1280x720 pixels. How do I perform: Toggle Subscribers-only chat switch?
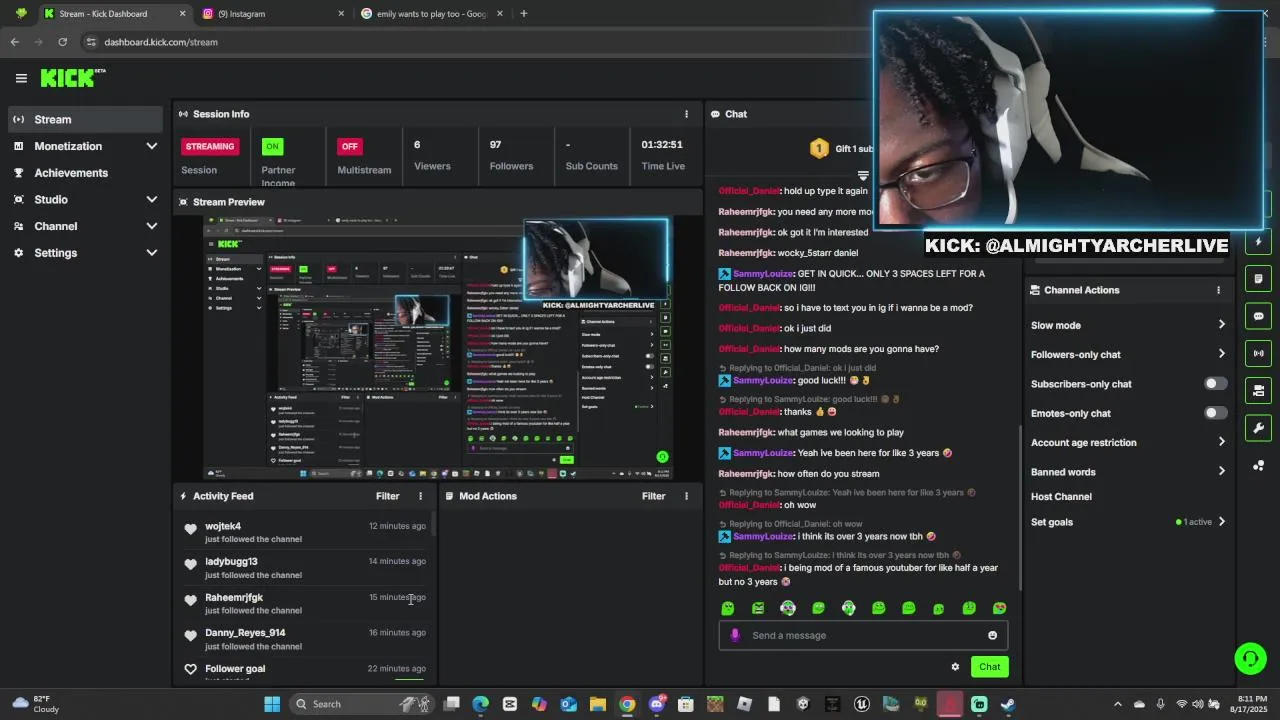tap(1215, 384)
